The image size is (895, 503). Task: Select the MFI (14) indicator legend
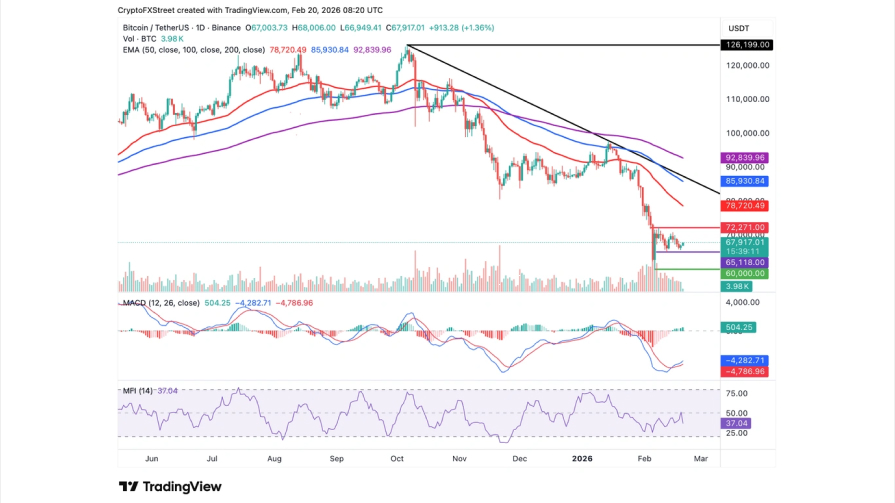(x=135, y=389)
